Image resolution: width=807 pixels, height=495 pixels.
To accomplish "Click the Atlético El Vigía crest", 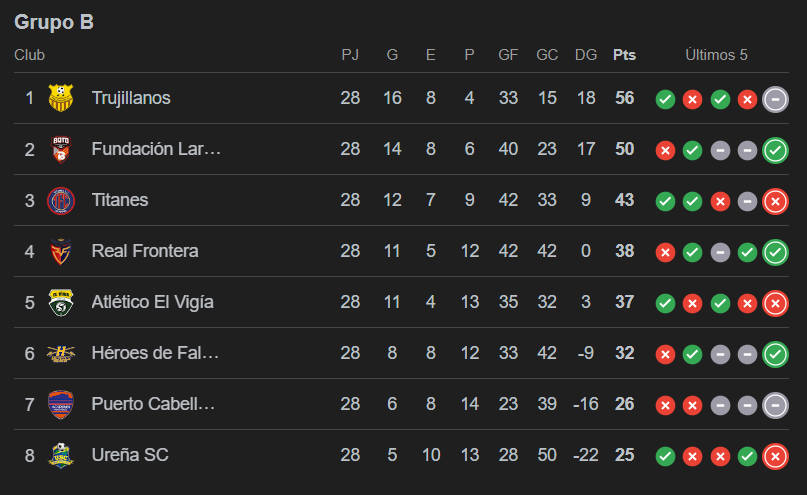I will coord(61,302).
